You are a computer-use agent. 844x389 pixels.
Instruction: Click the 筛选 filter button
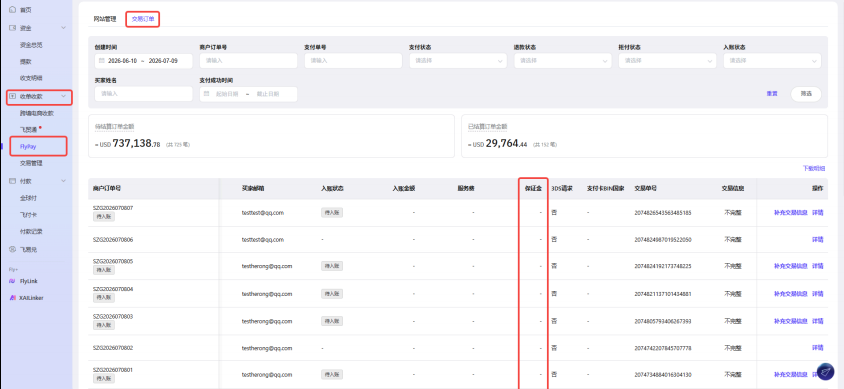pyautogui.click(x=806, y=94)
